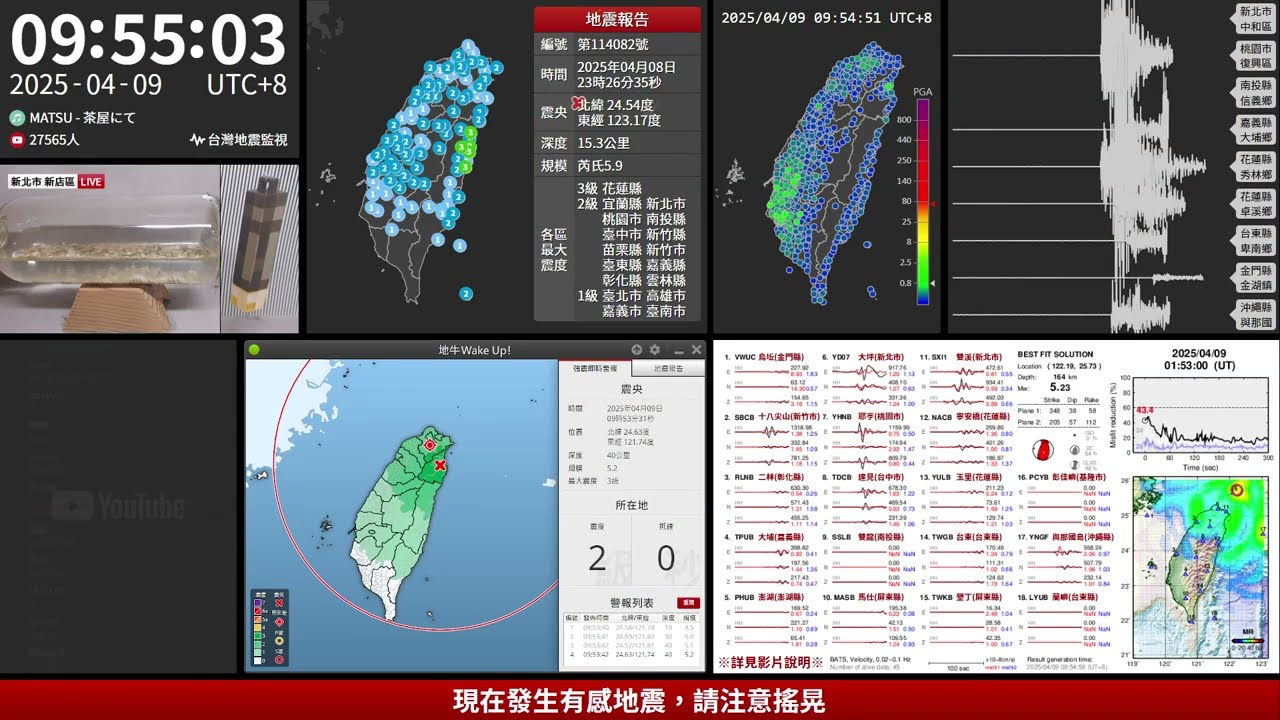Click the music note icon beside MATSU
The height and width of the screenshot is (720, 1280).
[x=17, y=117]
